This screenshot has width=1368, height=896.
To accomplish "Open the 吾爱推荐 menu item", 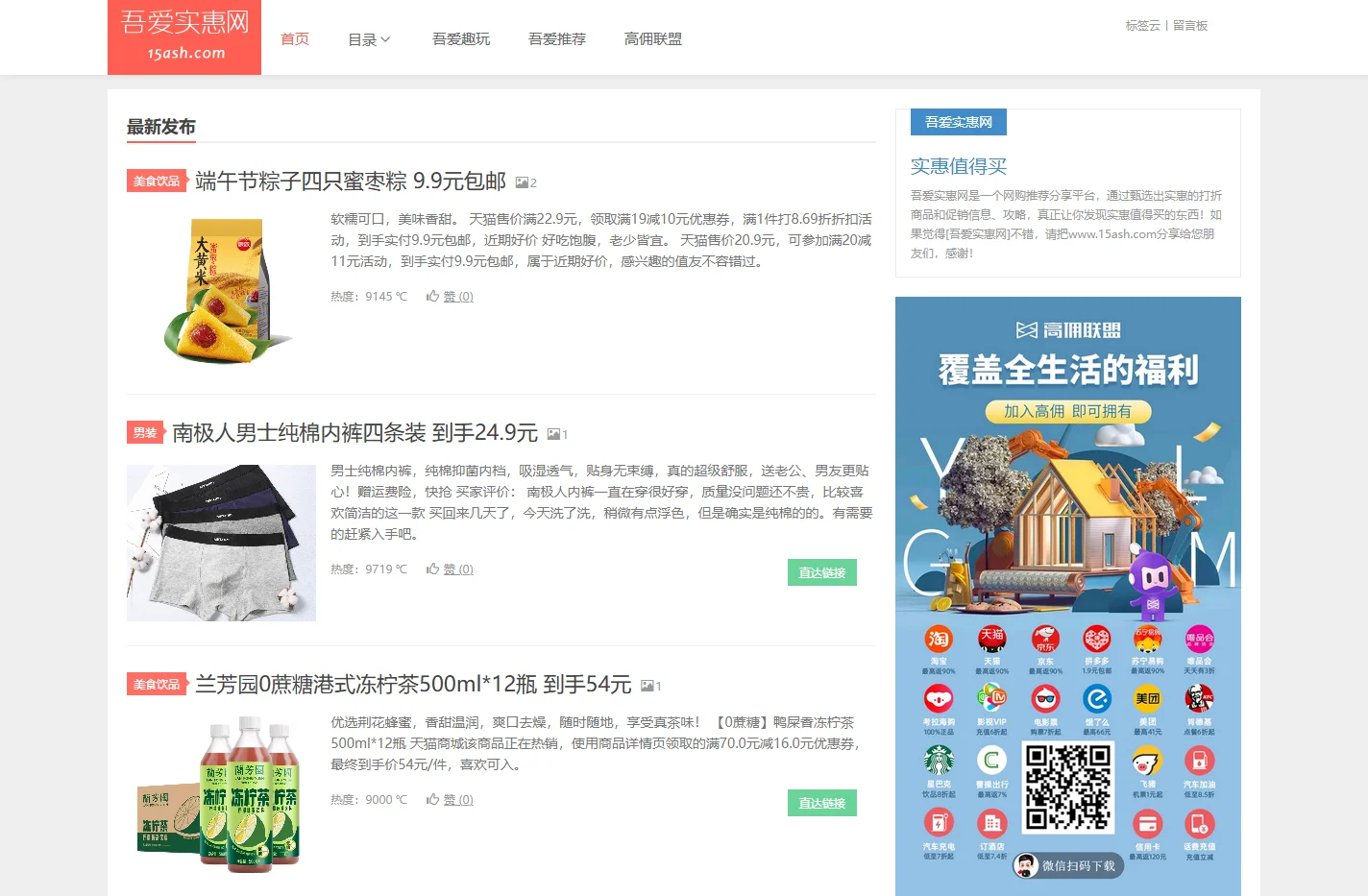I will (x=557, y=39).
